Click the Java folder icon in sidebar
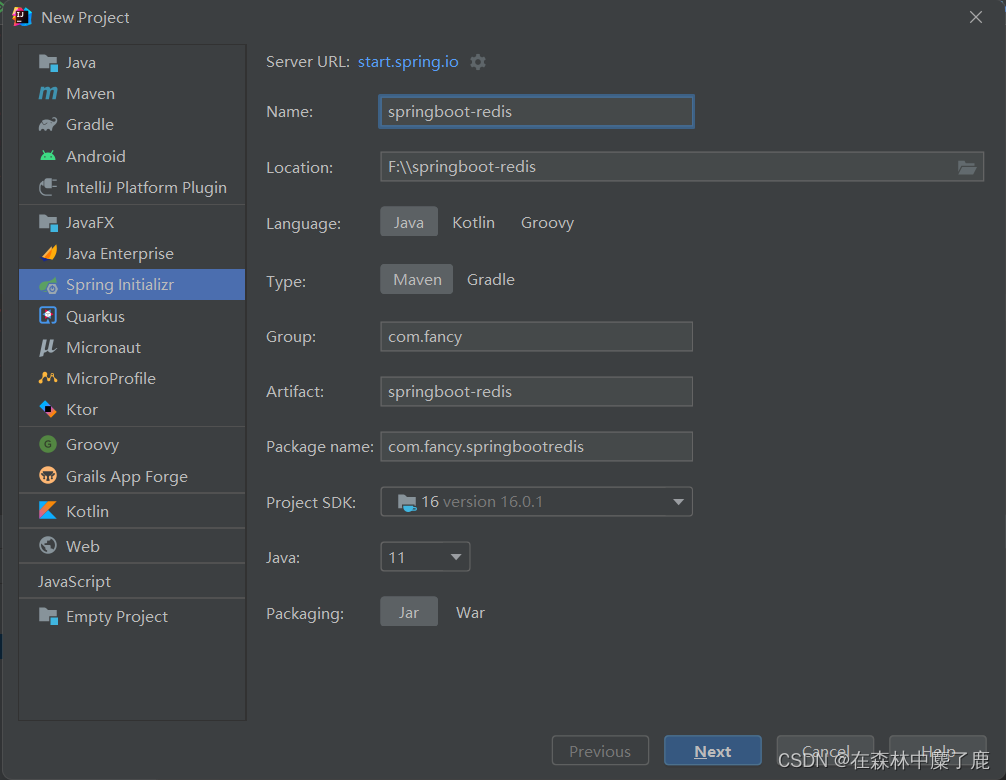Viewport: 1006px width, 780px height. pyautogui.click(x=48, y=63)
